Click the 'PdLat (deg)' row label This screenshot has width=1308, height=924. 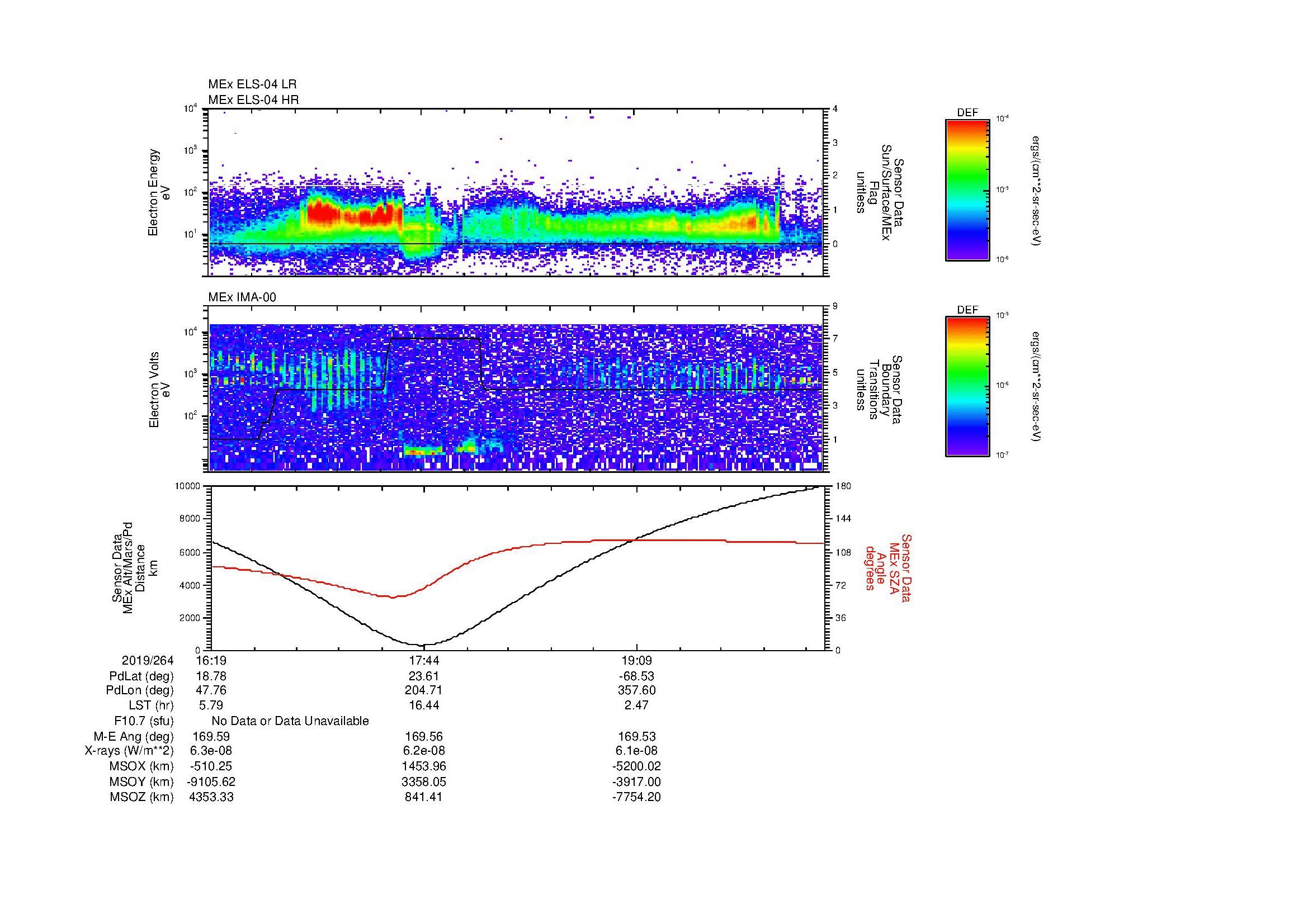pos(141,676)
